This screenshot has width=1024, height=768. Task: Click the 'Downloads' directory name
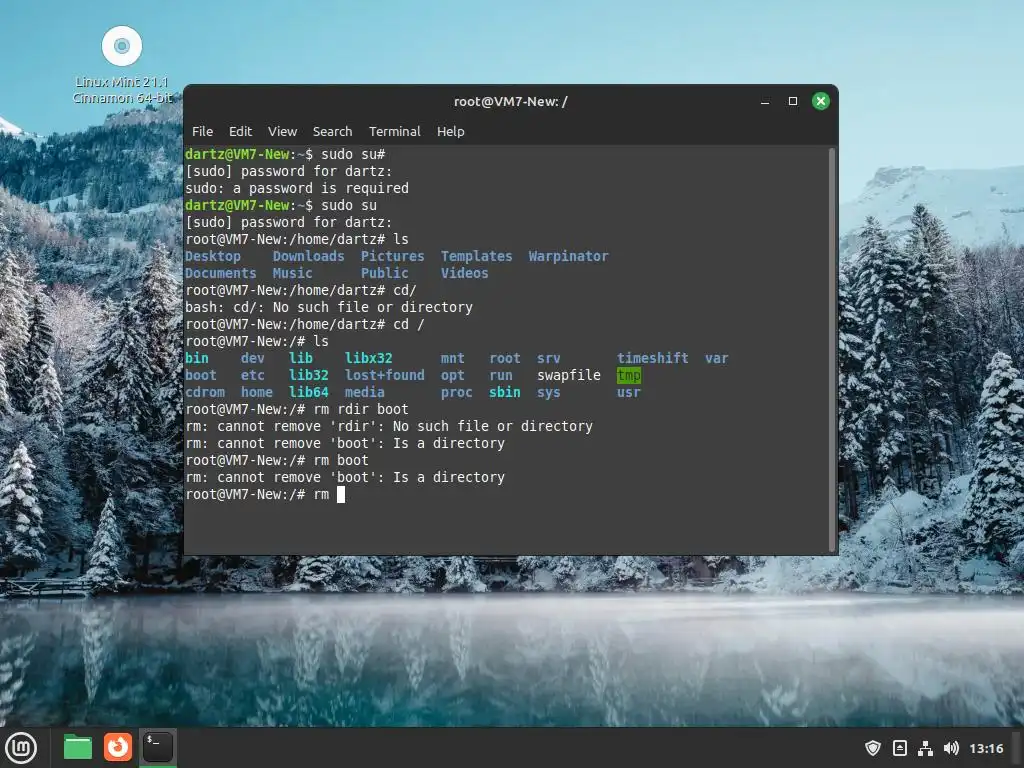[x=308, y=256]
